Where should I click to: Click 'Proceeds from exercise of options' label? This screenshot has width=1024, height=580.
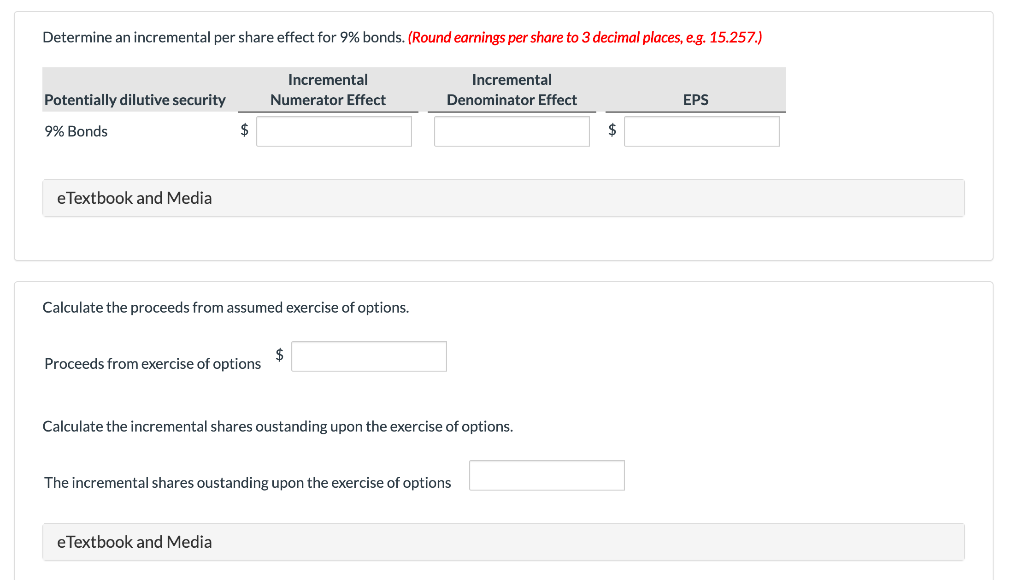coord(152,364)
